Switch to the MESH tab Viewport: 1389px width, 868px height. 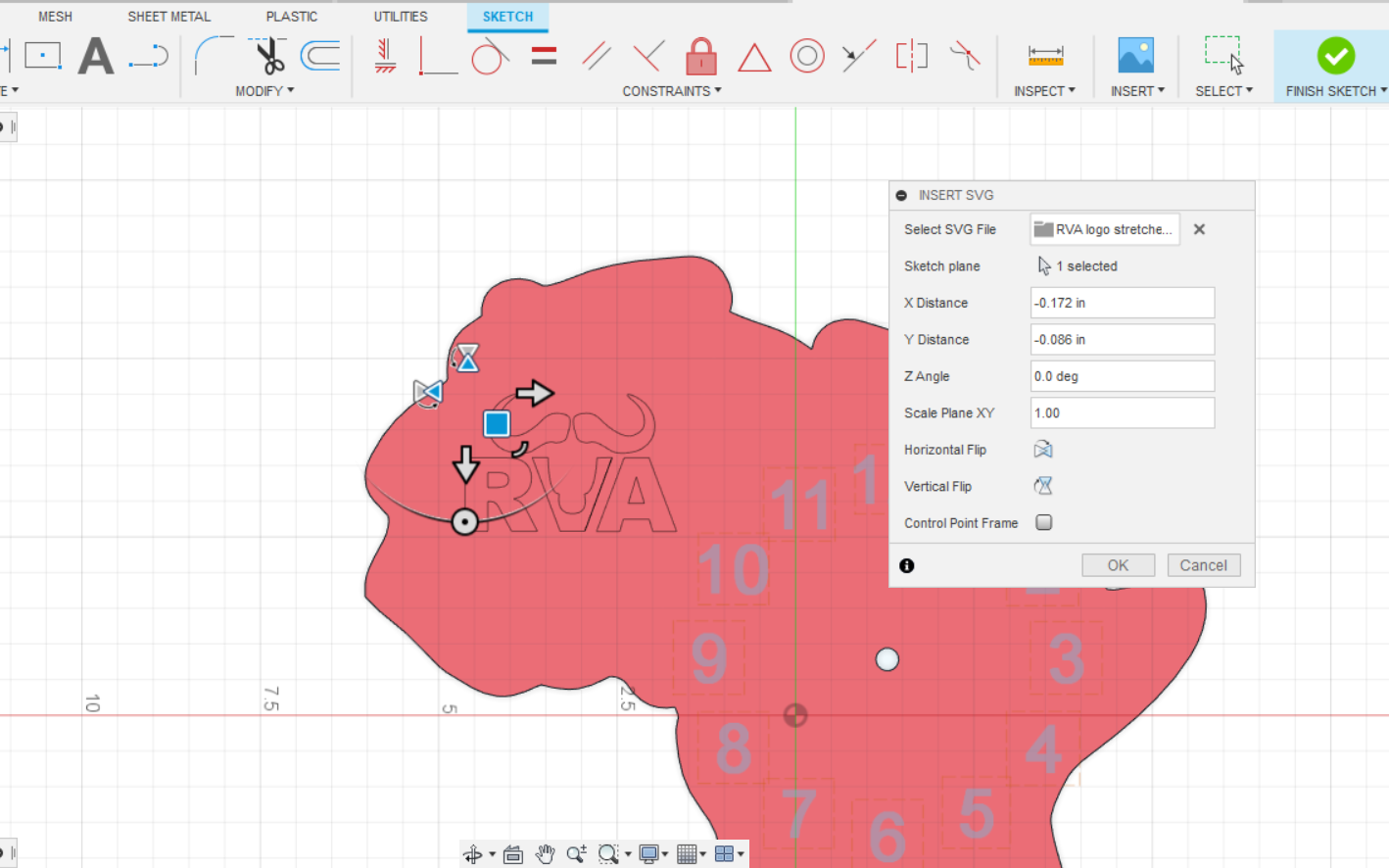[x=55, y=17]
